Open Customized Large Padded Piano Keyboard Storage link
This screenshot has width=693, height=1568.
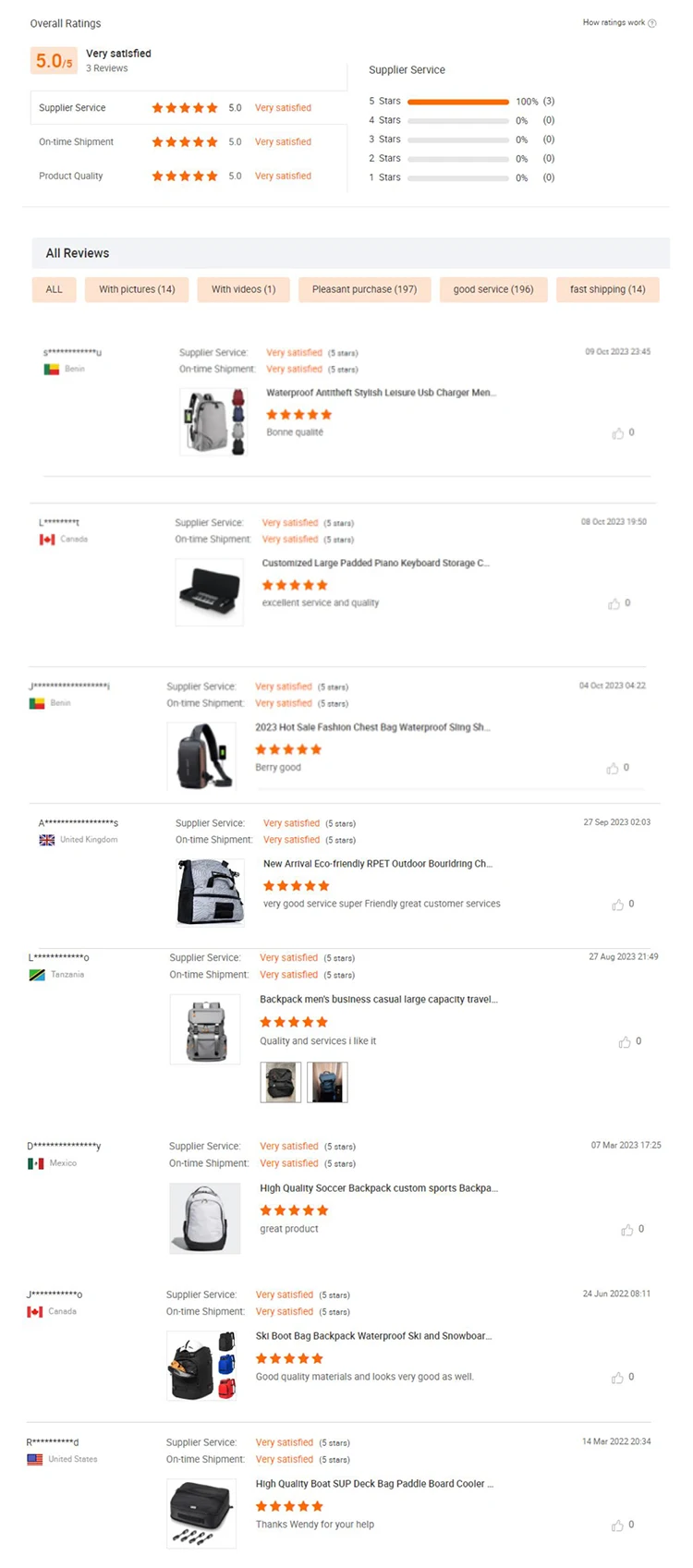(x=375, y=563)
